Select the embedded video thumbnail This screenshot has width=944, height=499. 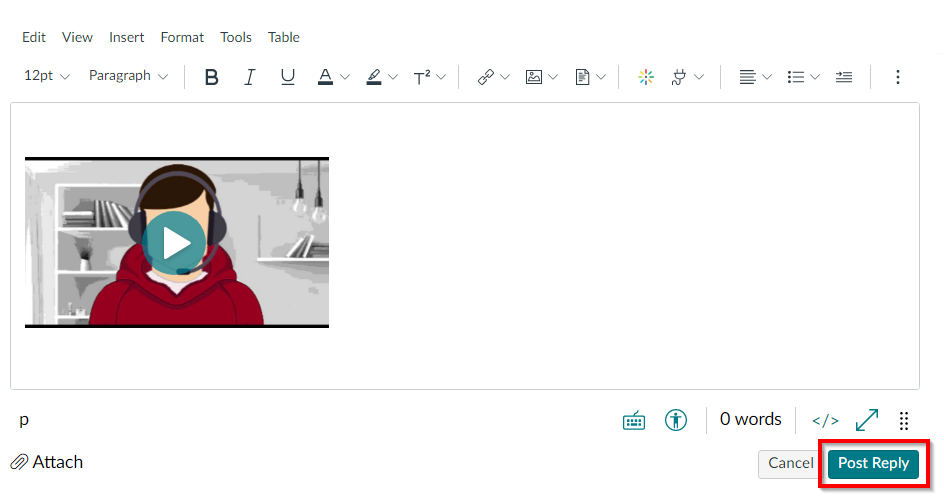point(177,243)
